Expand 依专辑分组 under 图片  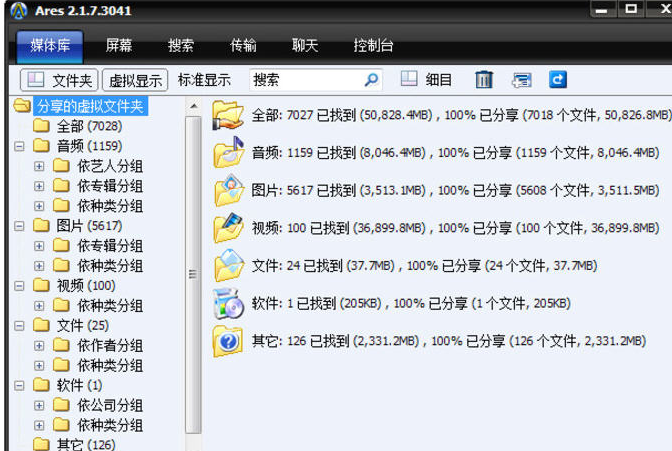[39, 246]
